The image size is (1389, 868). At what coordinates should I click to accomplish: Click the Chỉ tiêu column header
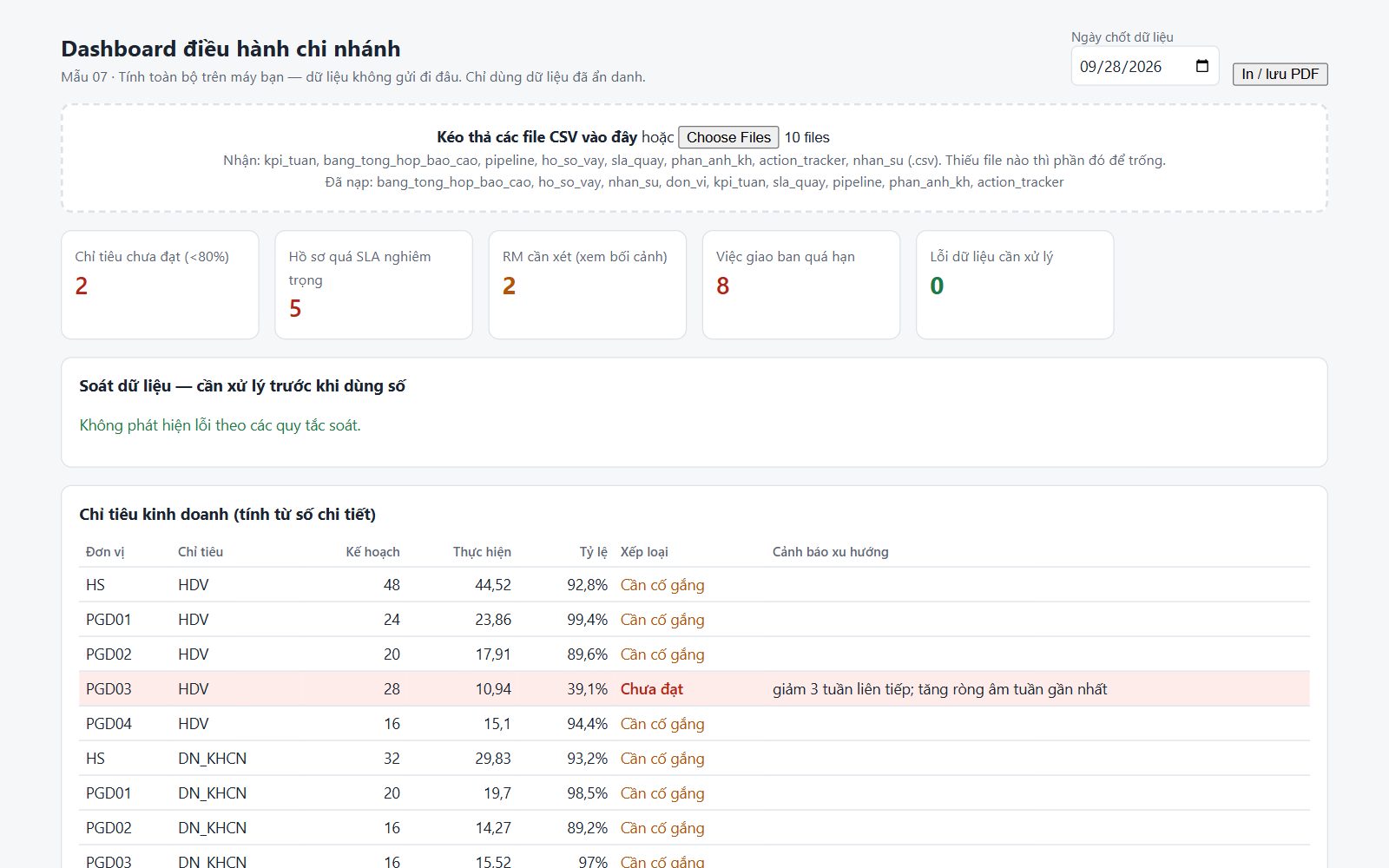[x=201, y=552]
